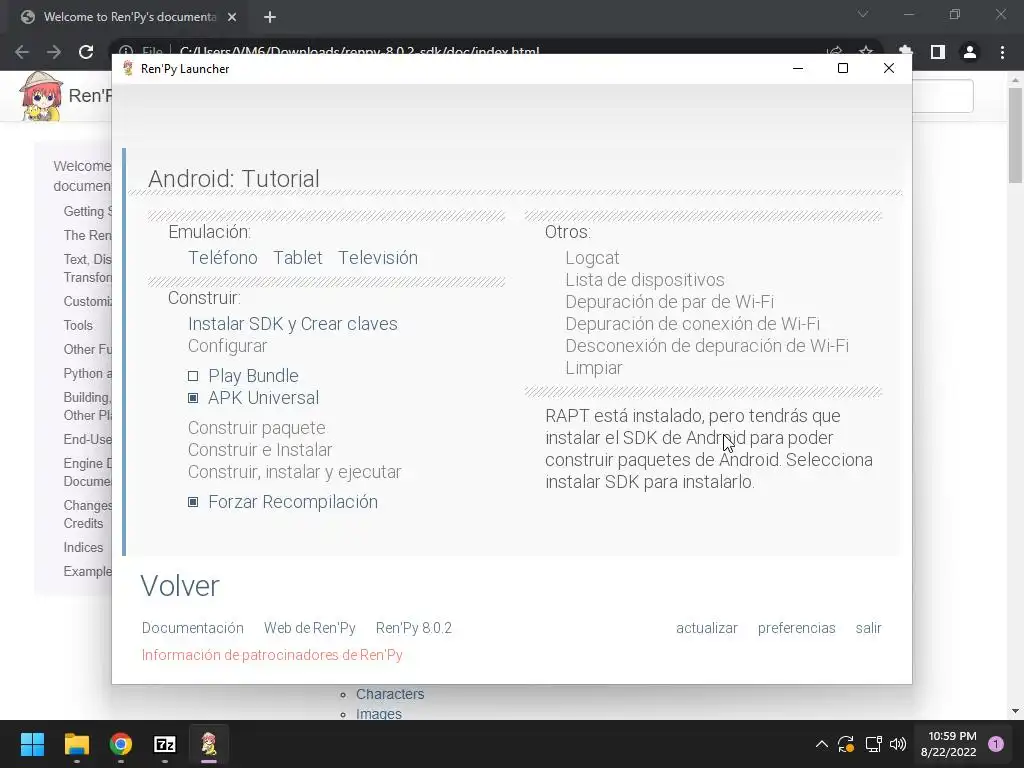Click Construir, instalar y ejecutar
1024x768 pixels.
[295, 472]
